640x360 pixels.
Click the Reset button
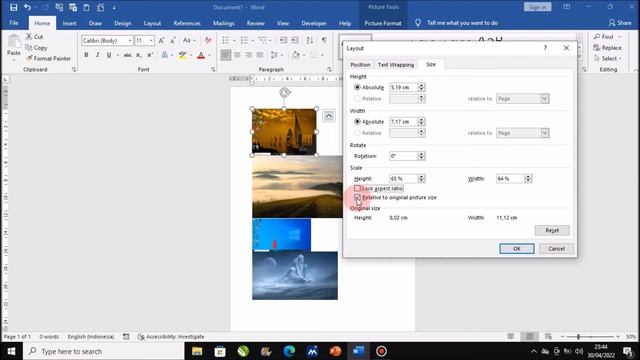point(552,230)
